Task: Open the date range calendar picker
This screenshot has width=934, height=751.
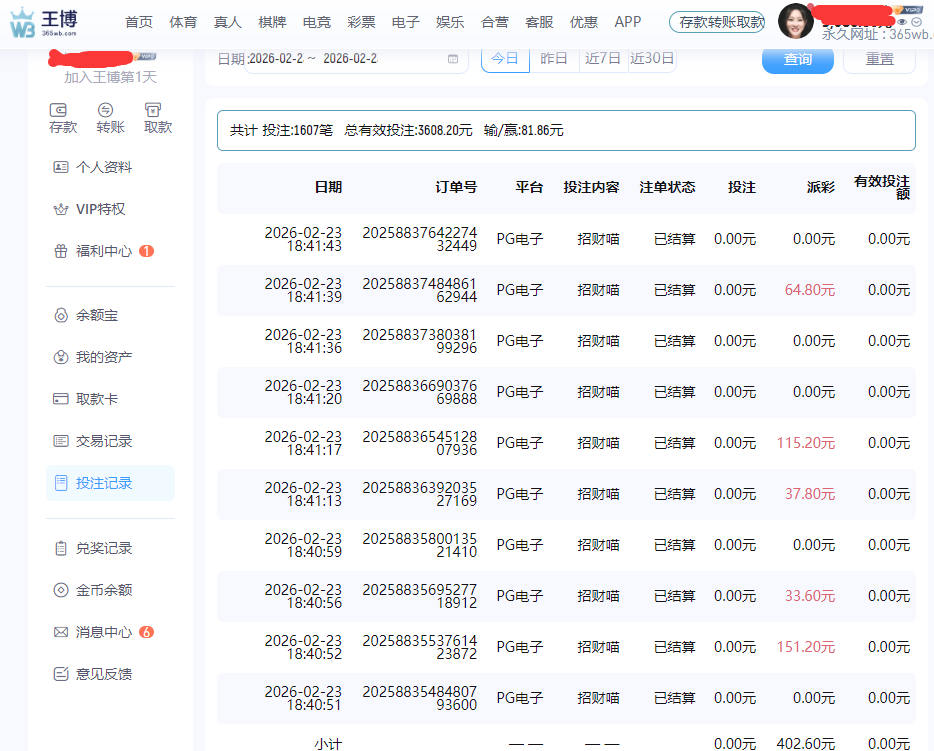Action: pos(455,60)
